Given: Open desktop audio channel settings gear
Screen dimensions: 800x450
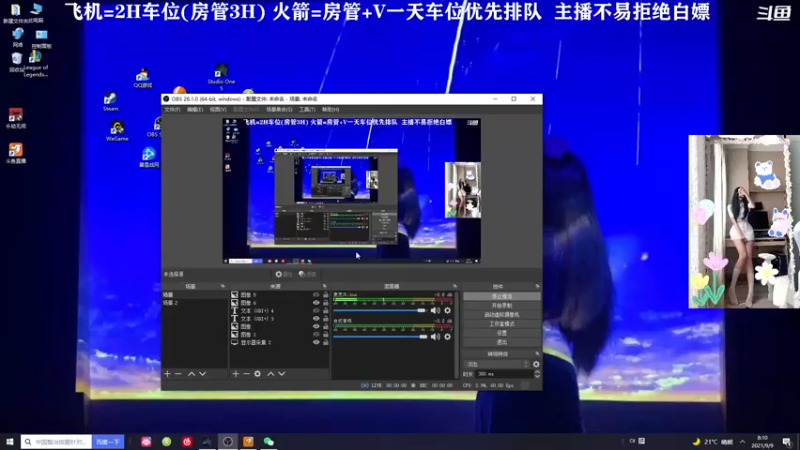Looking at the screenshot, I should [x=447, y=337].
